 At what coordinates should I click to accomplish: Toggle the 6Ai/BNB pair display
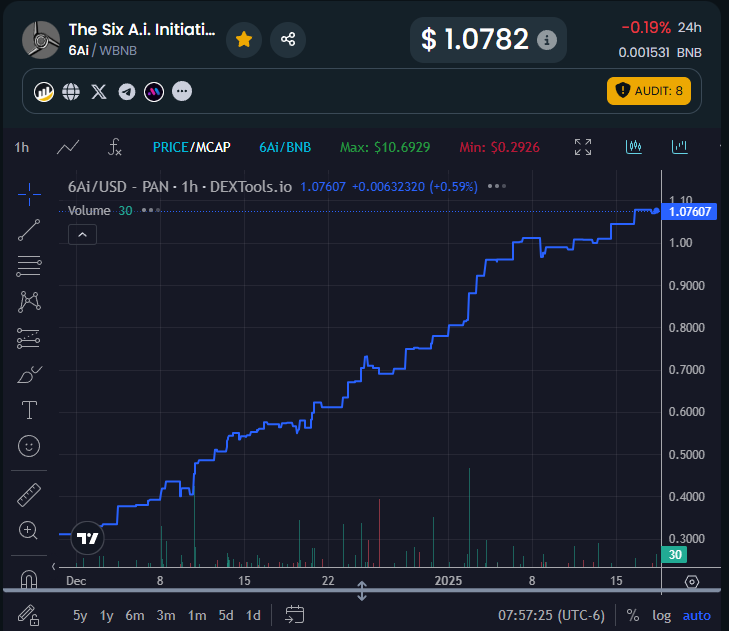coord(285,147)
